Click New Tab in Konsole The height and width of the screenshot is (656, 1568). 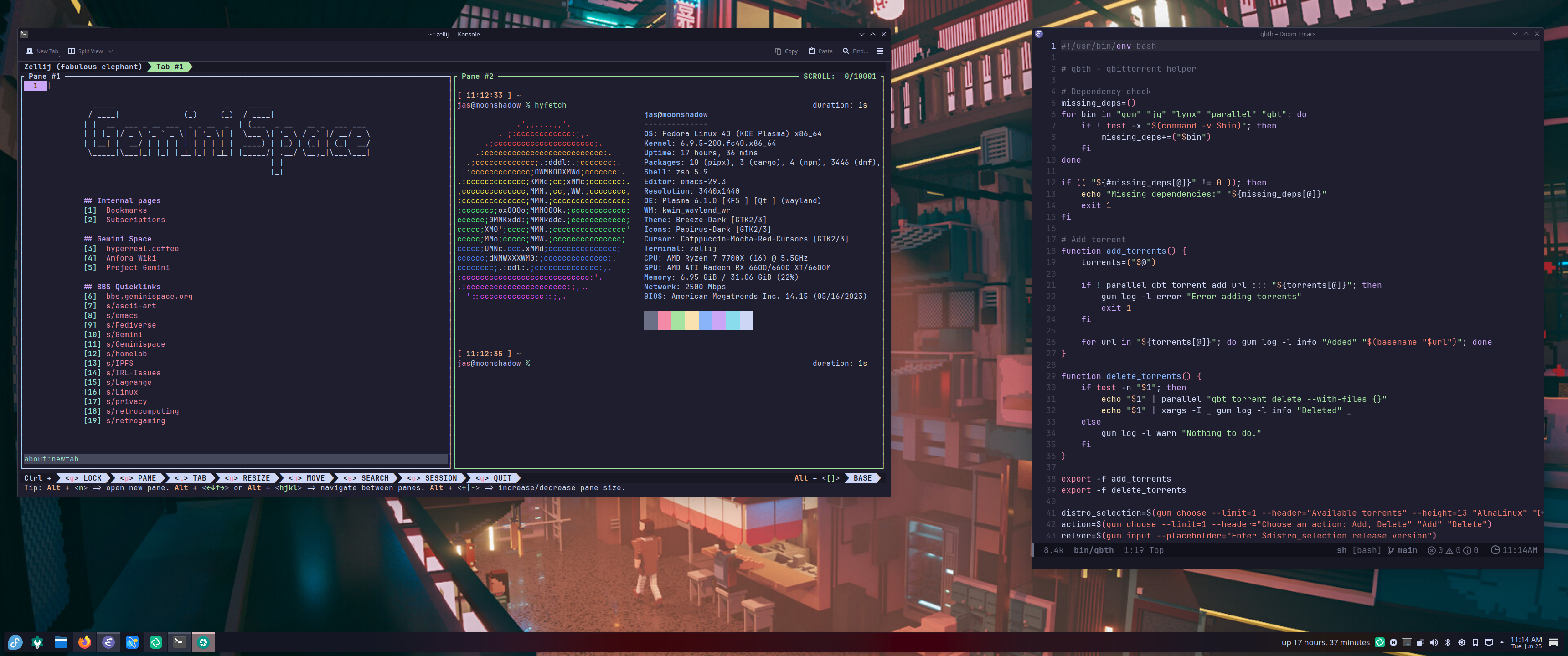[x=41, y=51]
